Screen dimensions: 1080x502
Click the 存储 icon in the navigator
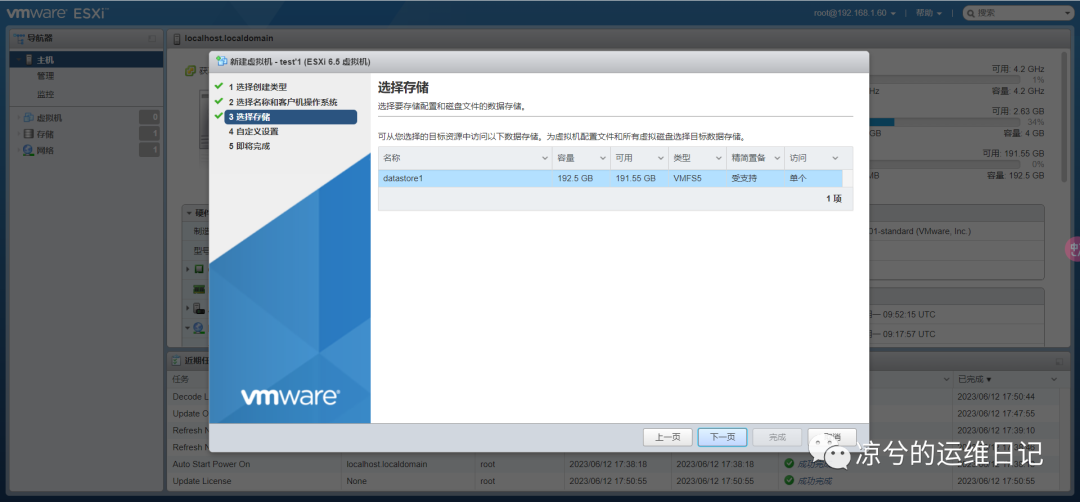click(28, 134)
